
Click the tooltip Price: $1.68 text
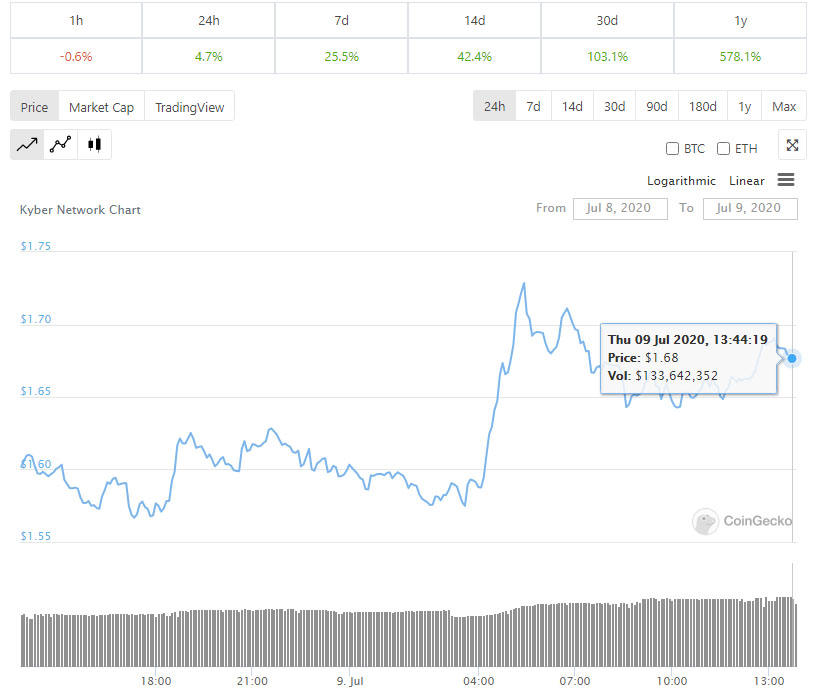click(x=643, y=358)
